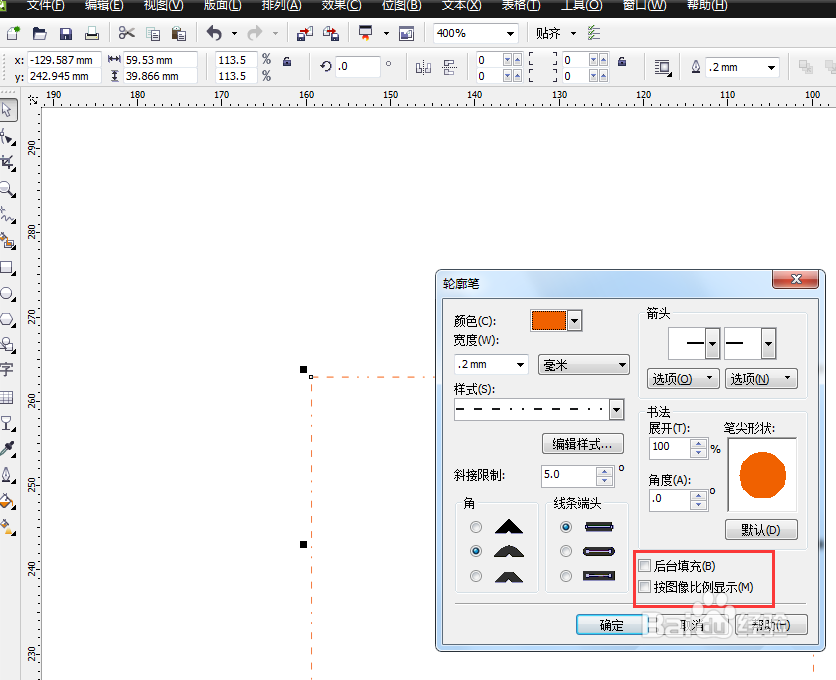The height and width of the screenshot is (680, 836).
Task: Open the 编辑 menu
Action: click(104, 5)
